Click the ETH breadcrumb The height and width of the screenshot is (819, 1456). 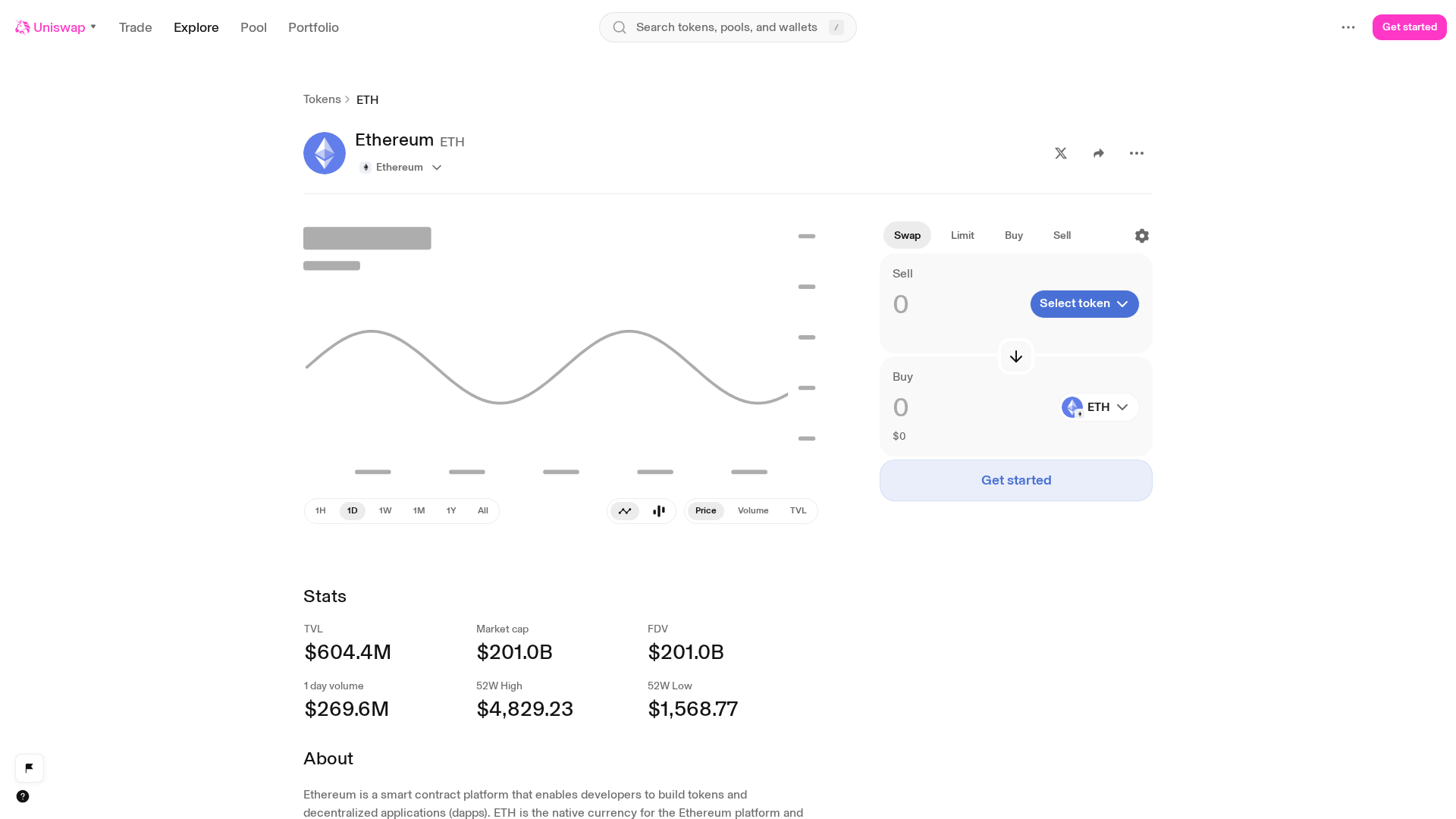[368, 100]
